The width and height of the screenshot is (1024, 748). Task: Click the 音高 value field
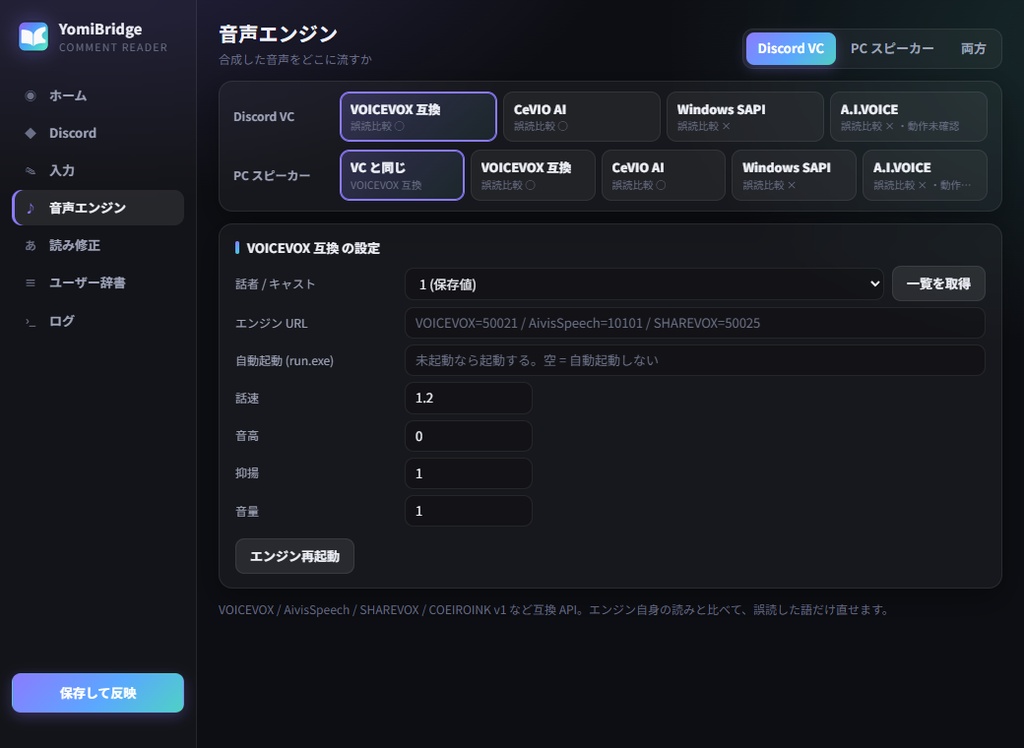coord(468,436)
